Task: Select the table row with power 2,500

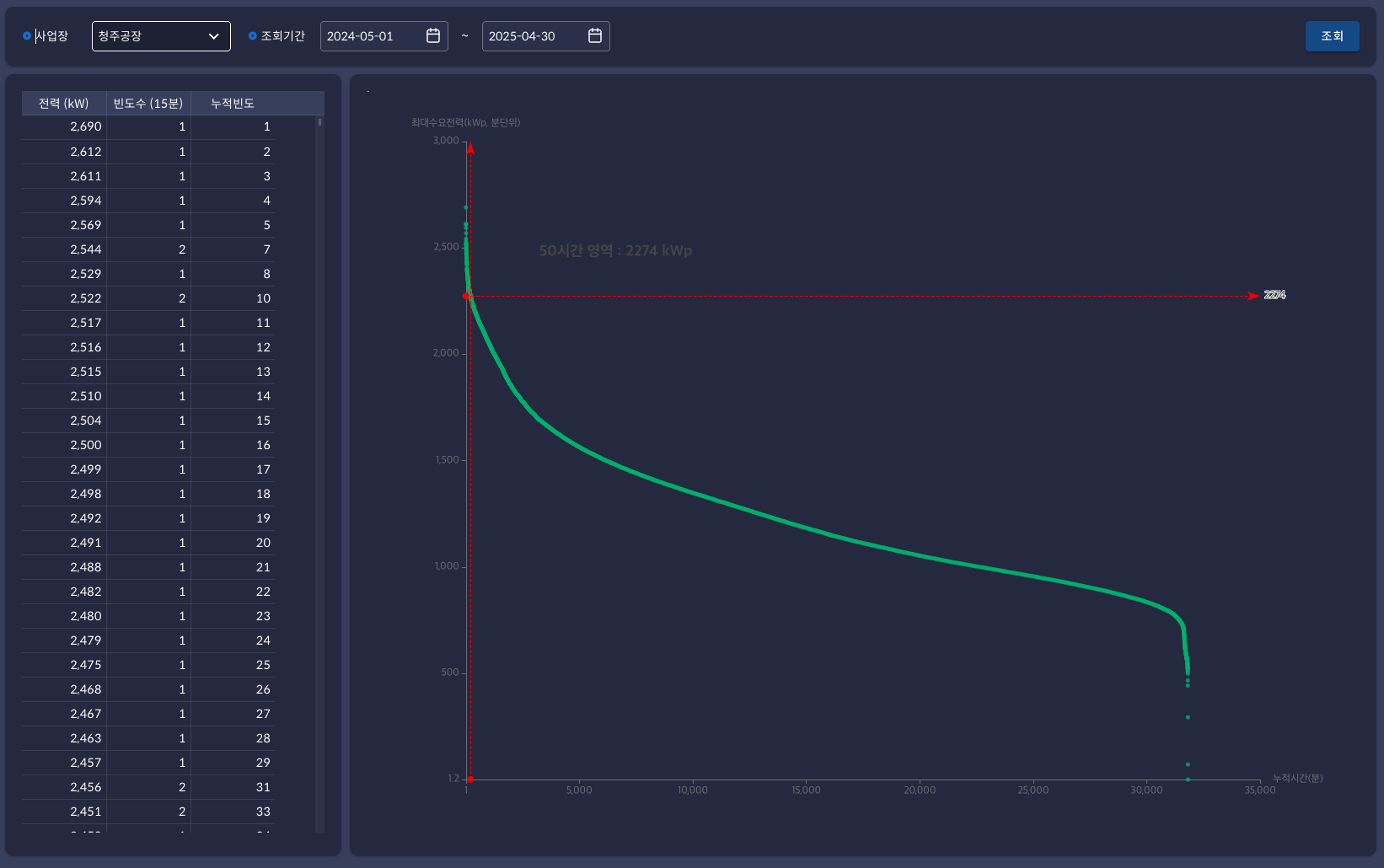Action: coord(148,445)
